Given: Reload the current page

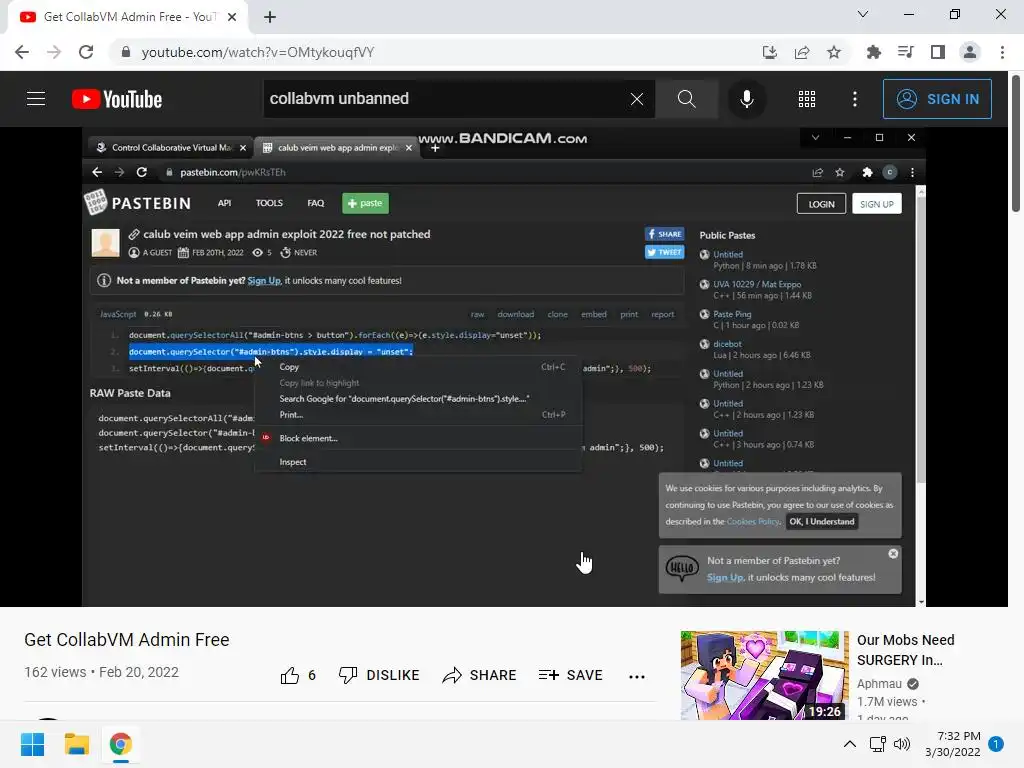Looking at the screenshot, I should tap(86, 52).
